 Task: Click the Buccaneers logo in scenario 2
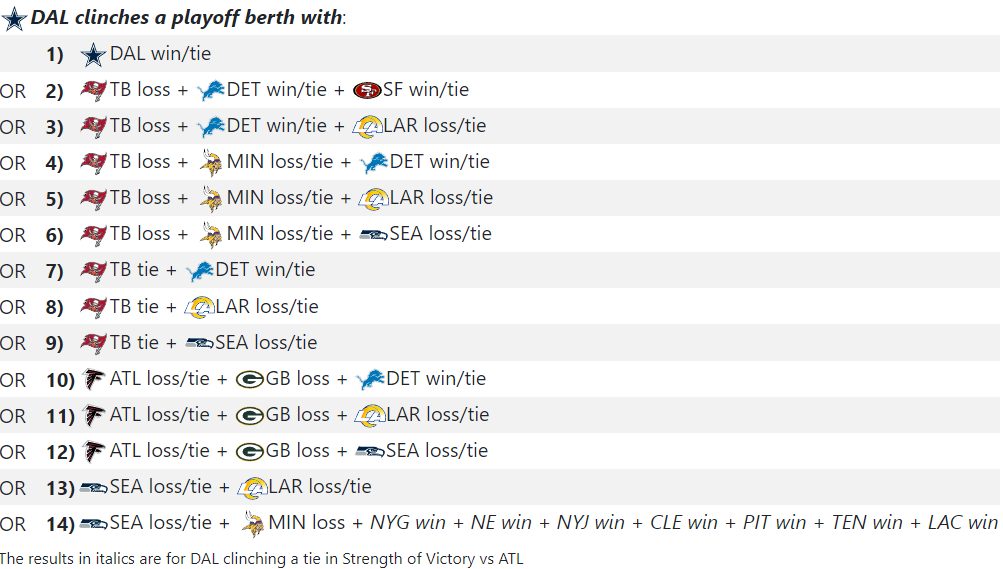pos(93,90)
